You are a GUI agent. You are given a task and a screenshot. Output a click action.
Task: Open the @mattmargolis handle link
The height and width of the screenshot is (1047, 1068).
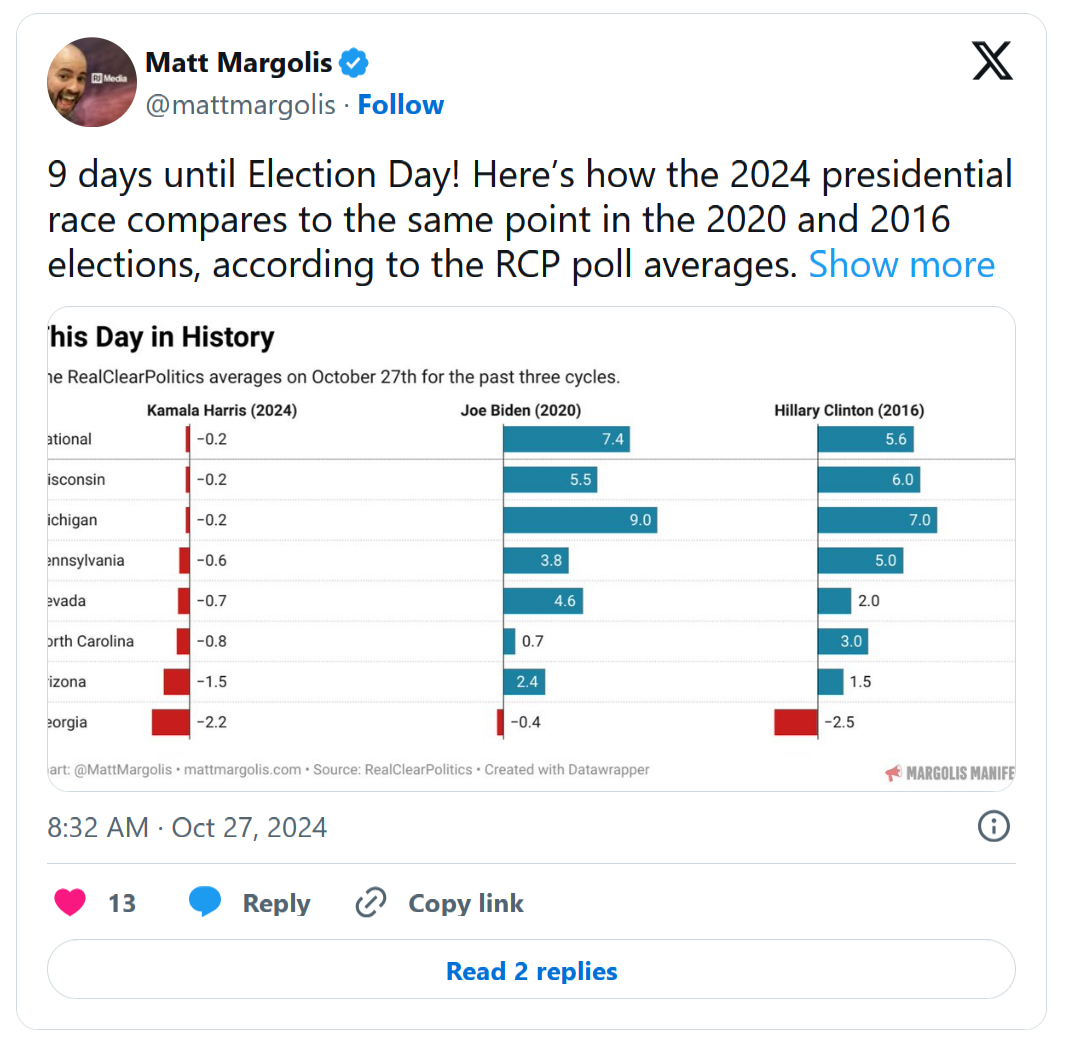[x=240, y=105]
